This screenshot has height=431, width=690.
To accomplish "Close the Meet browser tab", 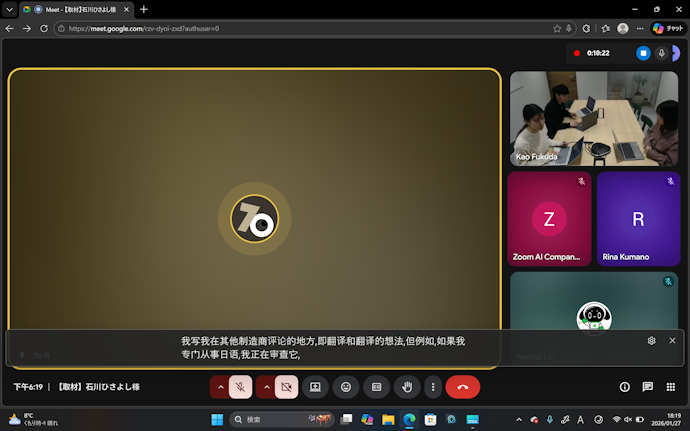I will point(127,9).
